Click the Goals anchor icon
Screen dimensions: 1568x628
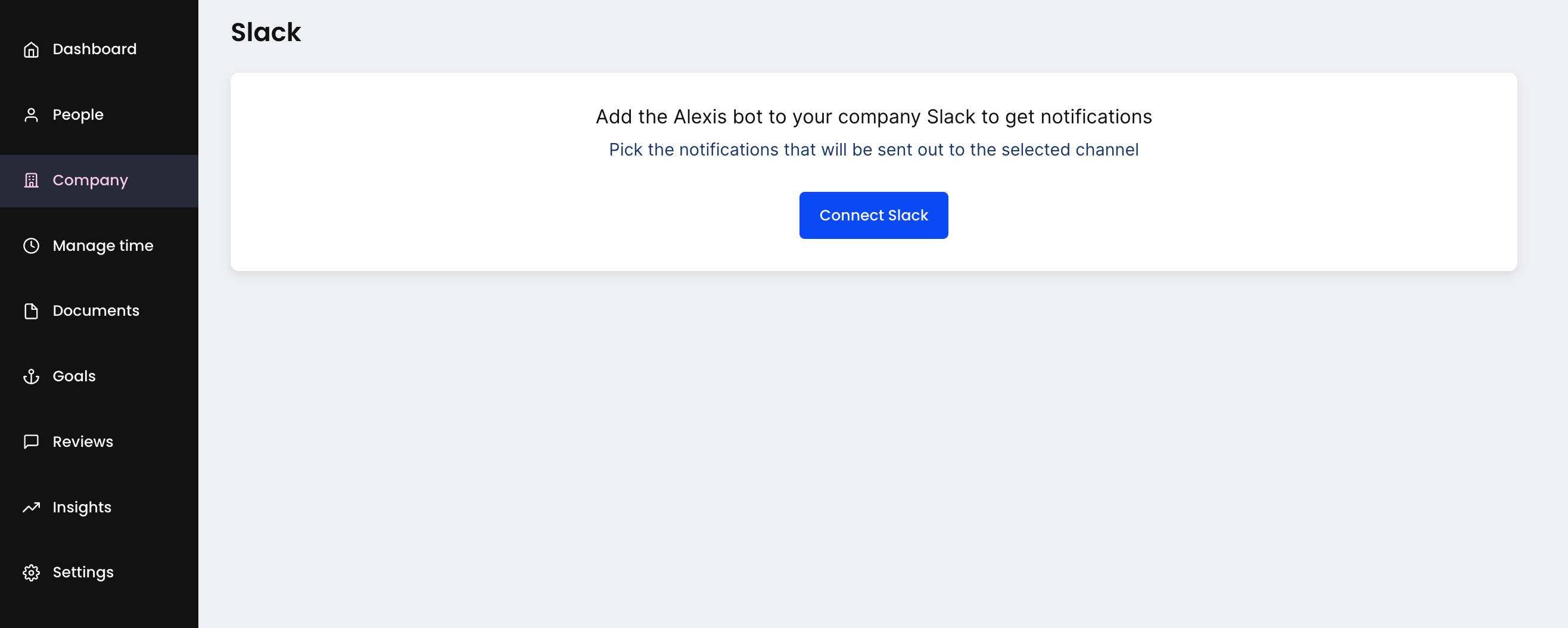pos(31,377)
